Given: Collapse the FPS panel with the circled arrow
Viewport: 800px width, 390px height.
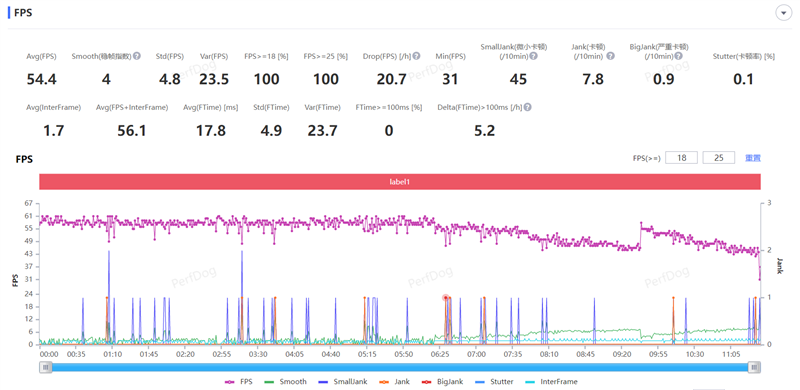Looking at the screenshot, I should tap(783, 13).
